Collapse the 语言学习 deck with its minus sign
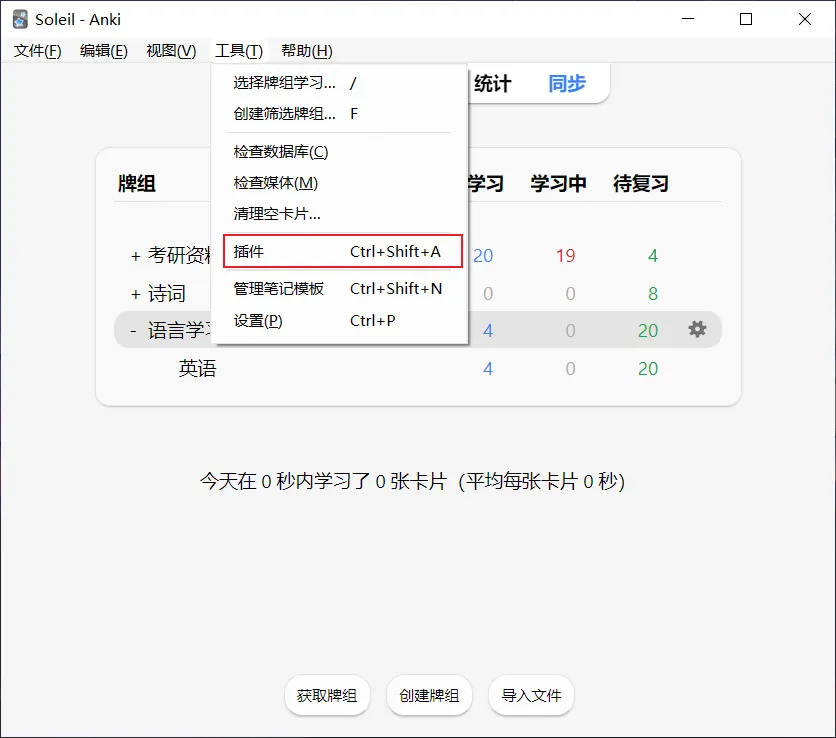The image size is (836, 738). pyautogui.click(x=133, y=331)
